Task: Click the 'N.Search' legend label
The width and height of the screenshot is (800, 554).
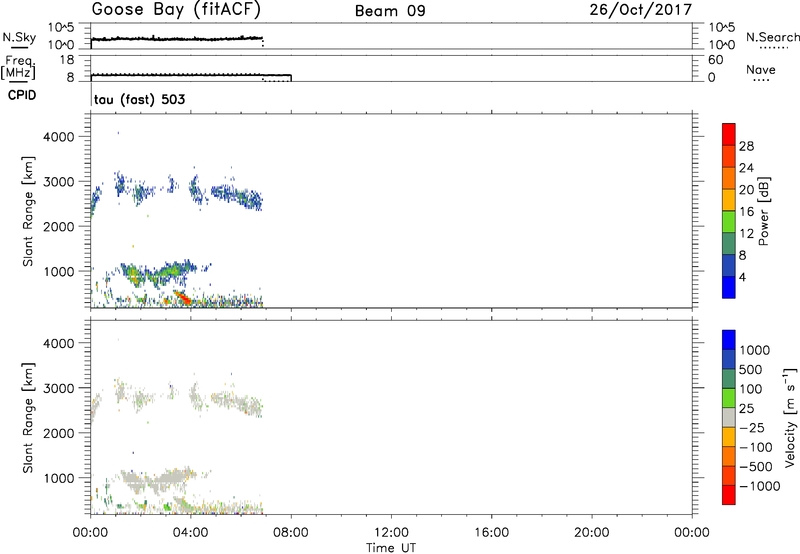Action: pyautogui.click(x=772, y=37)
